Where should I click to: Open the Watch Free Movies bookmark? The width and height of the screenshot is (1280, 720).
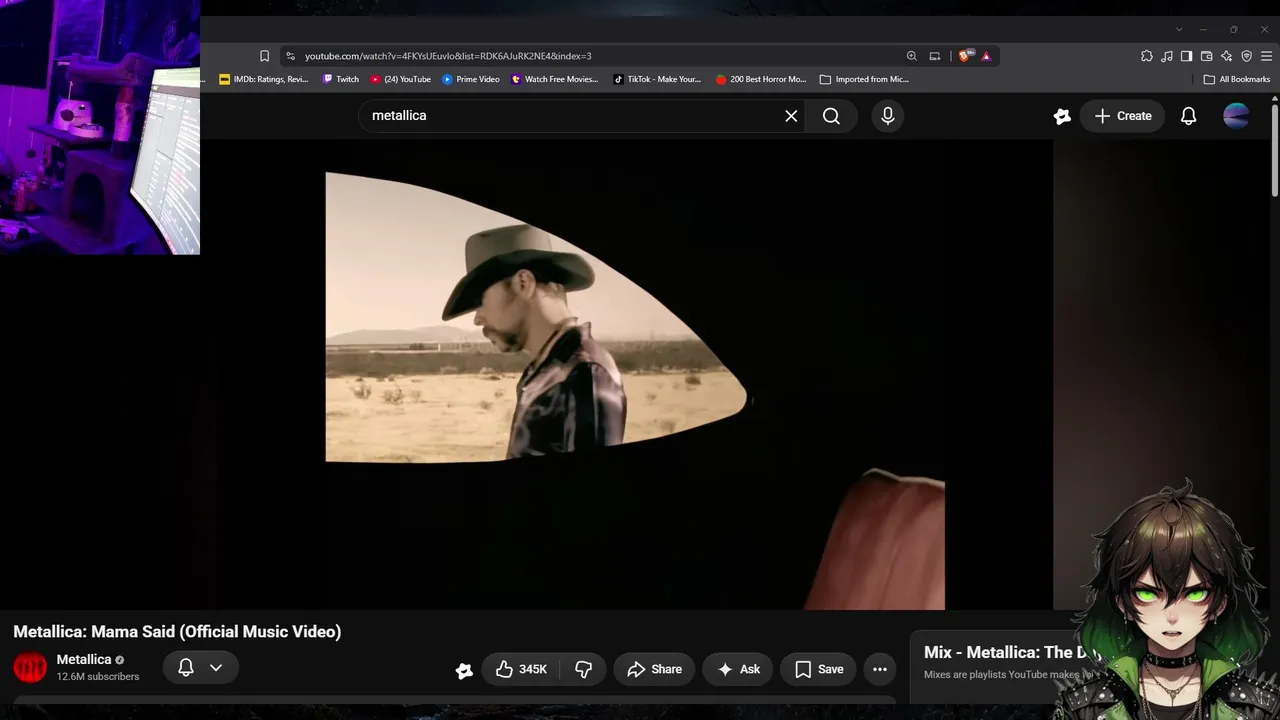tap(555, 79)
